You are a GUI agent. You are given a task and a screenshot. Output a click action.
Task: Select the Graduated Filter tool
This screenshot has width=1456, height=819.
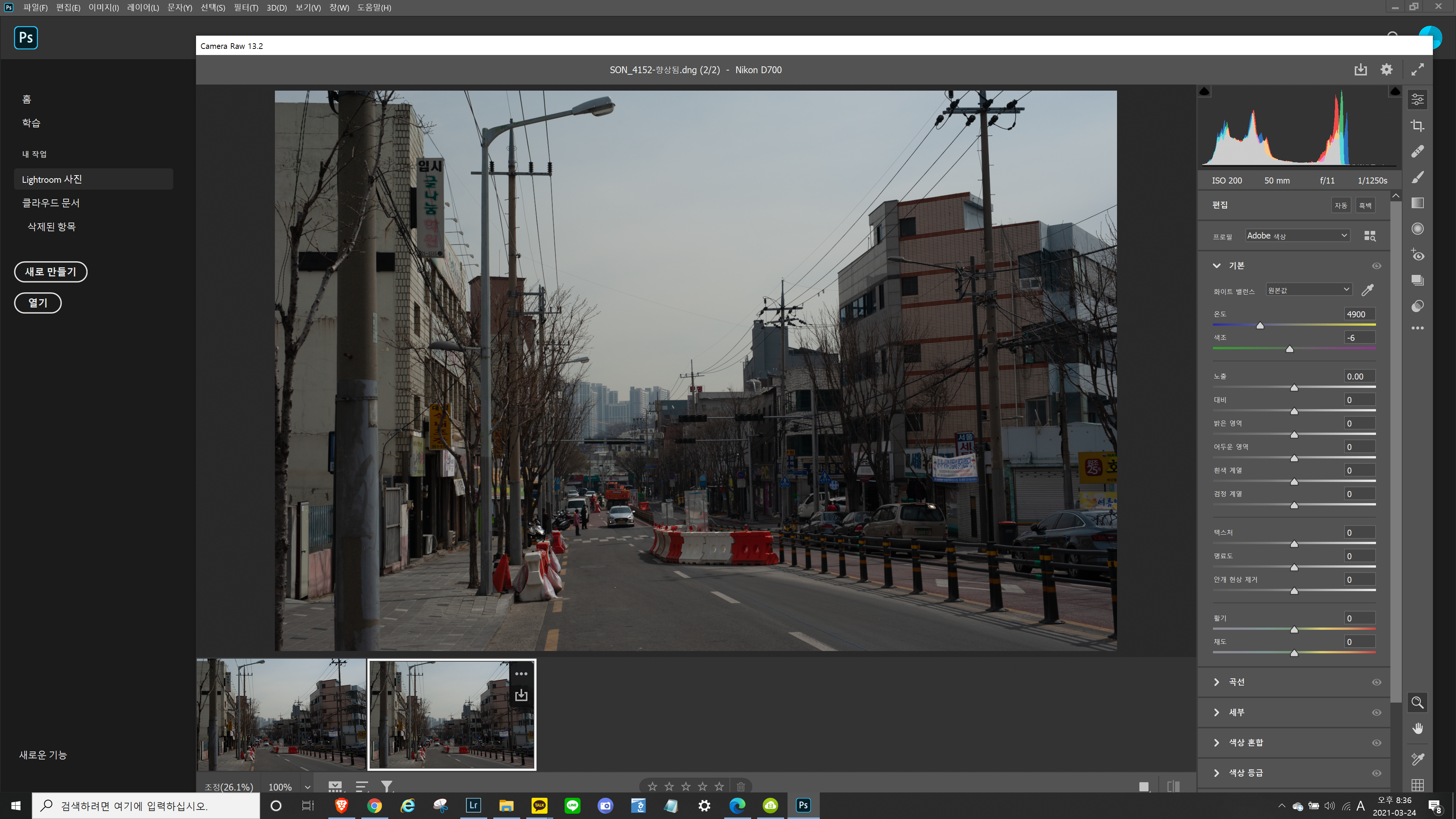(1417, 203)
